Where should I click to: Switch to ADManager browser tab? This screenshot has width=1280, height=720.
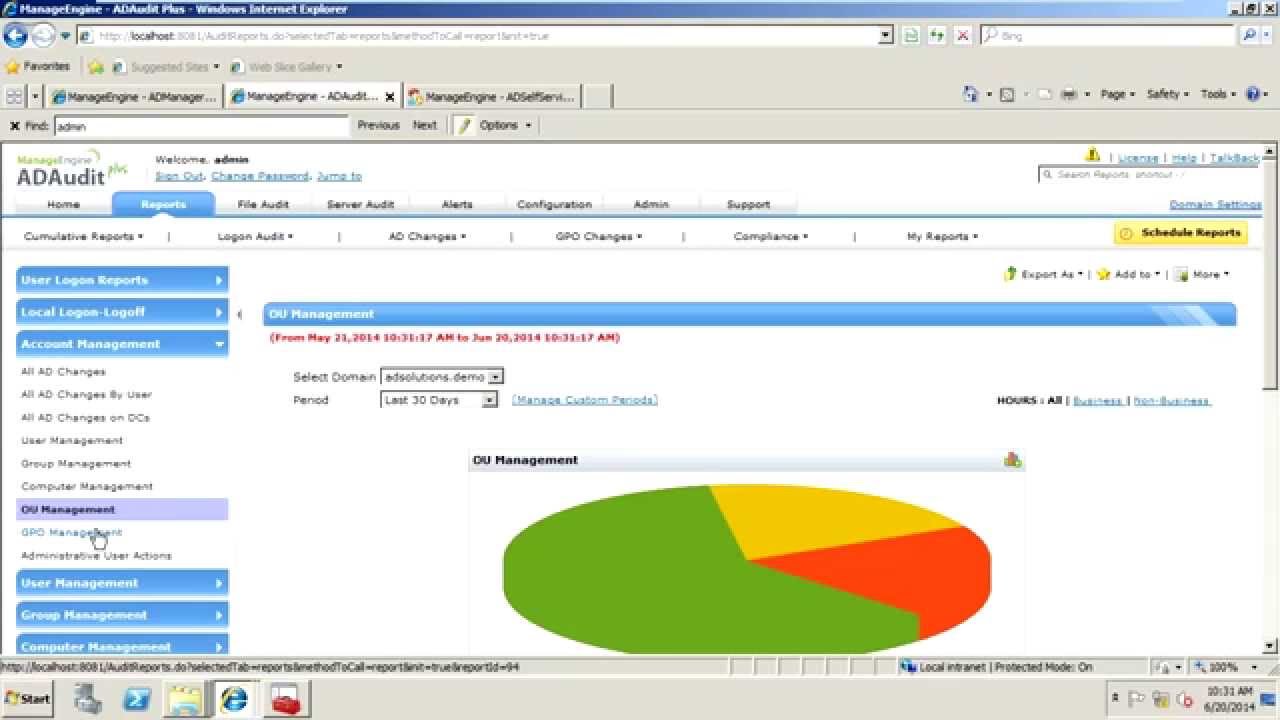click(x=135, y=97)
